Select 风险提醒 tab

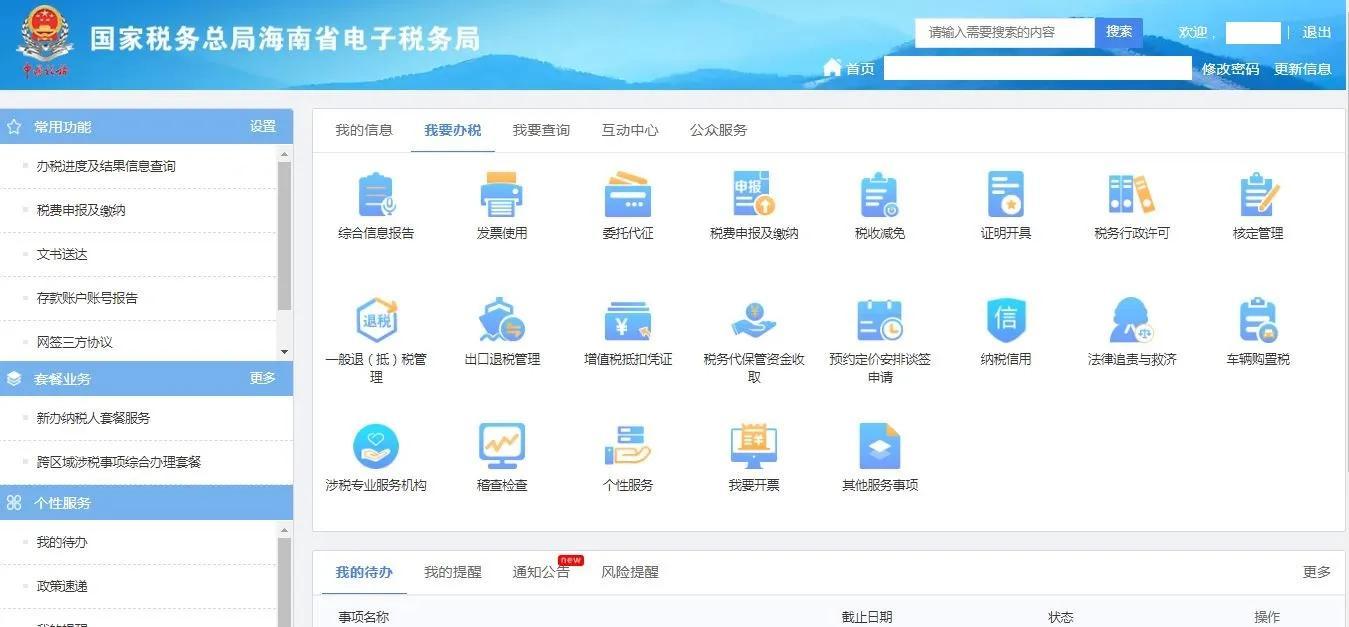coord(630,572)
